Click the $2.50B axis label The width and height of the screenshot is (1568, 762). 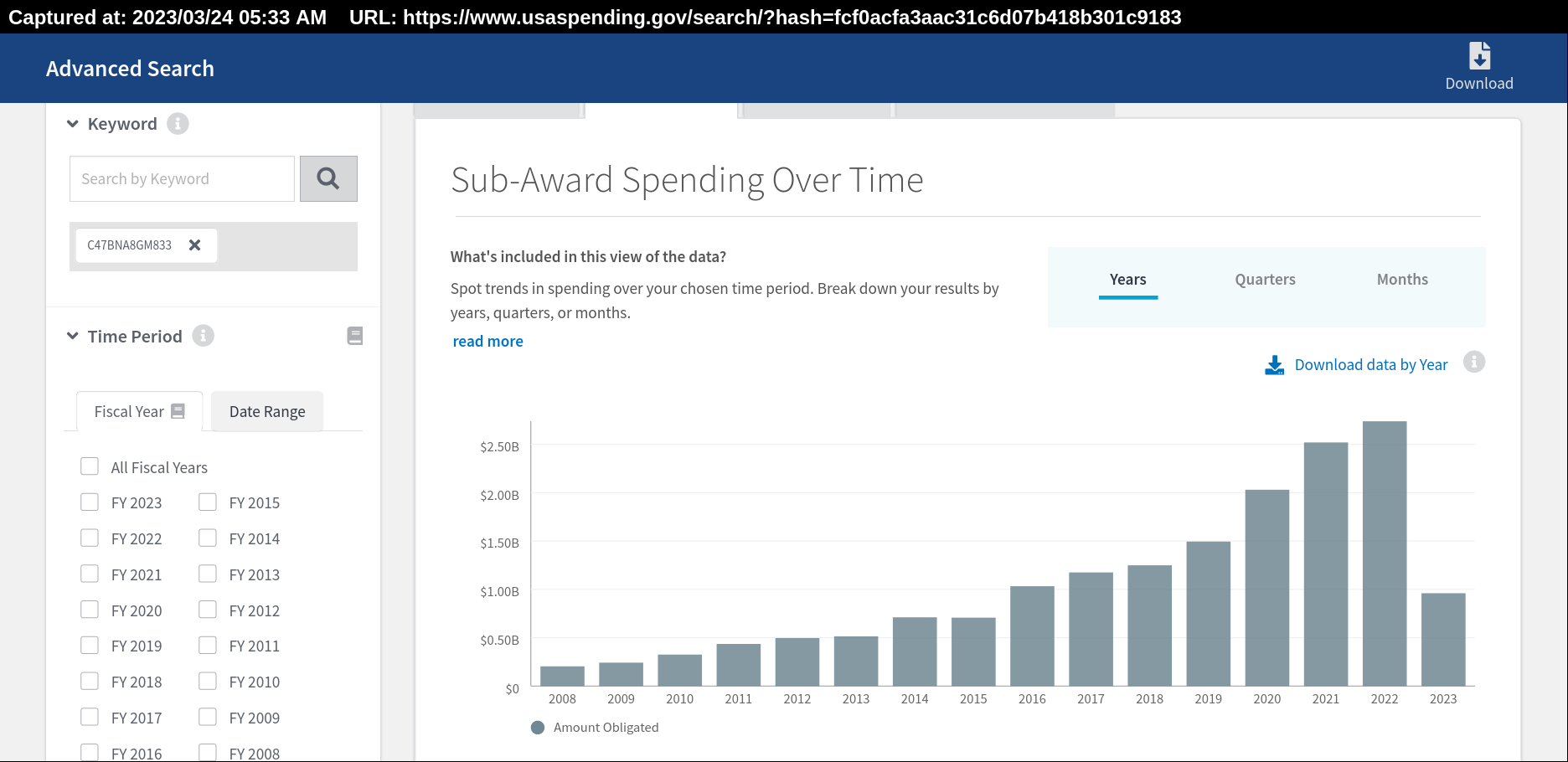pos(499,447)
